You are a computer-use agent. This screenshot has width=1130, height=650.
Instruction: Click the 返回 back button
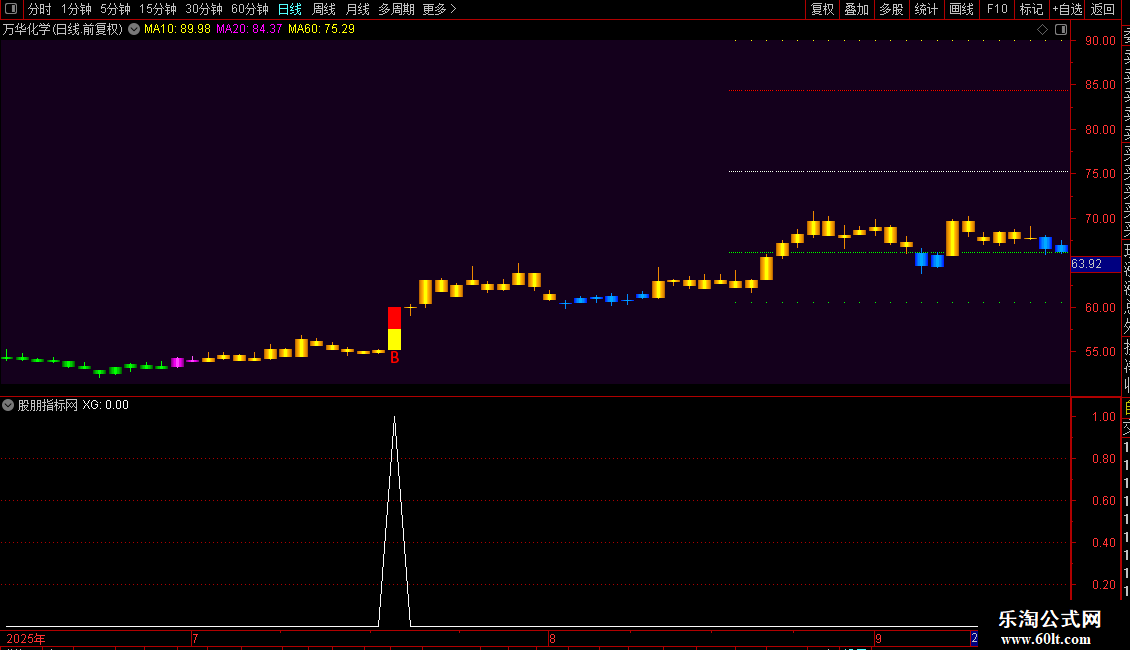[x=1103, y=9]
